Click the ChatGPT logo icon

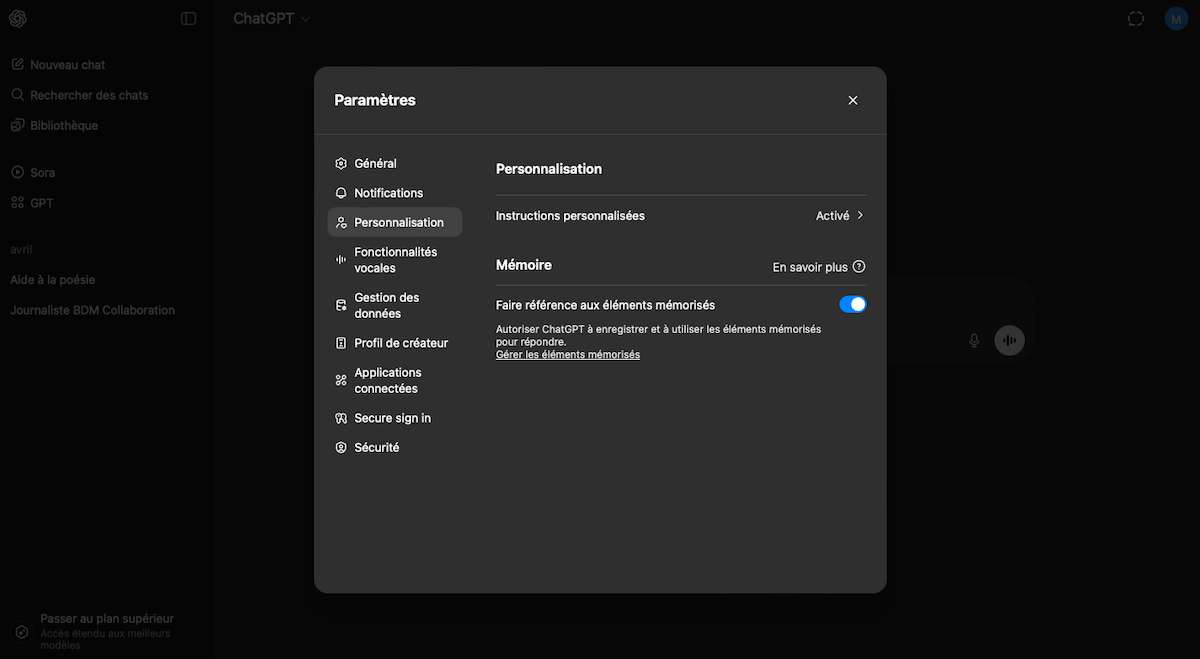pyautogui.click(x=17, y=18)
